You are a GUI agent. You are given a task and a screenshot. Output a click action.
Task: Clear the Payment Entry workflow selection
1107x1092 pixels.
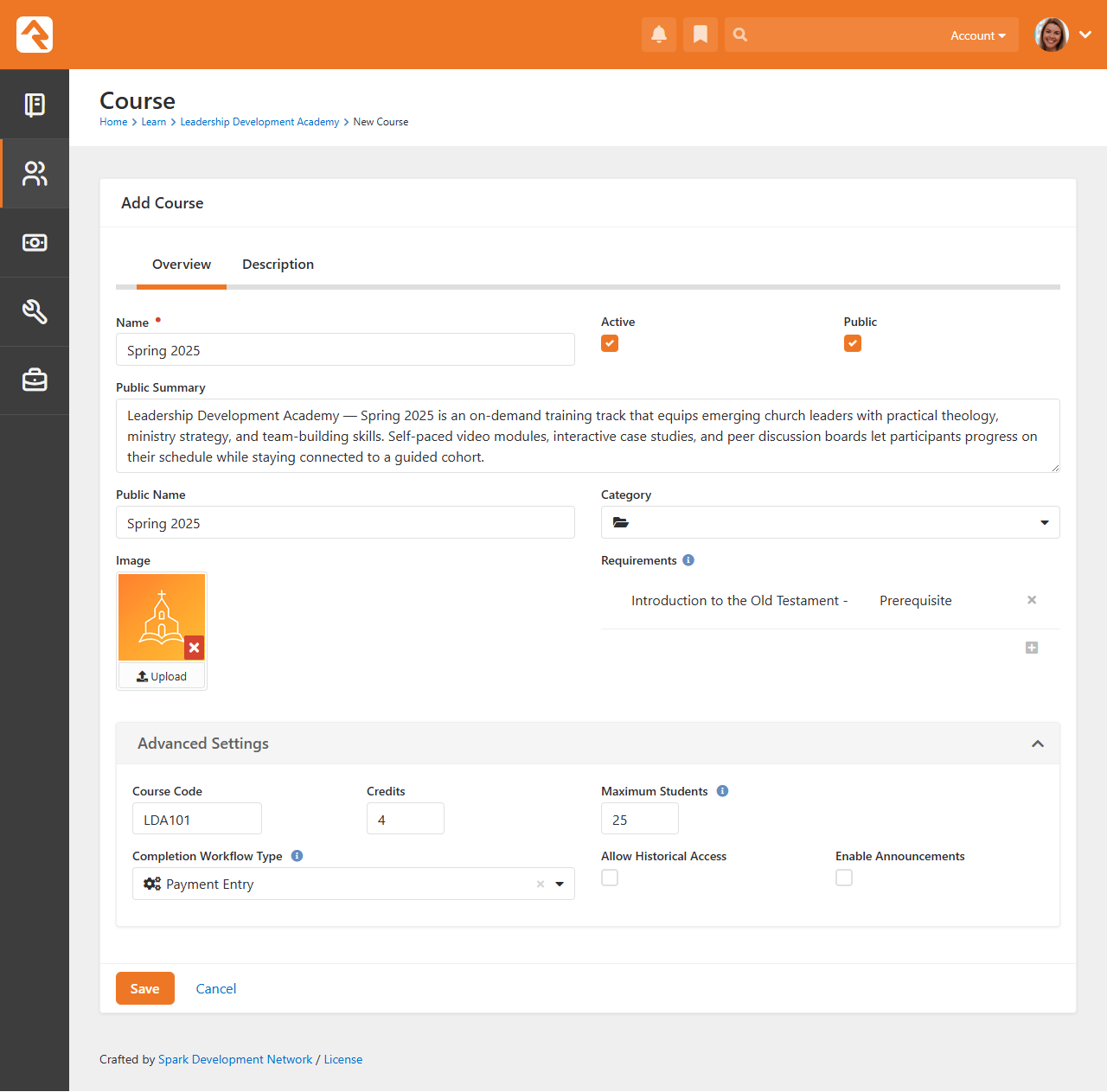pyautogui.click(x=541, y=884)
